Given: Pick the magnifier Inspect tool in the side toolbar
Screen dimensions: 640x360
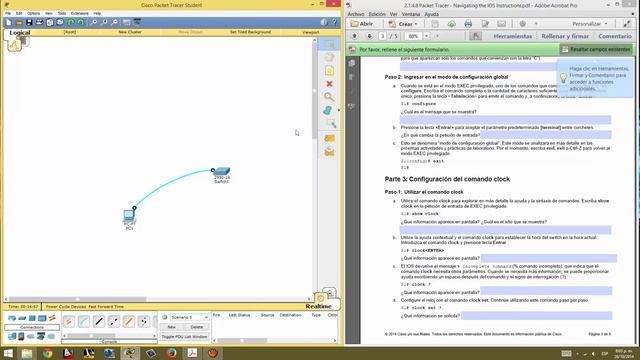Looking at the screenshot, I should [x=329, y=97].
